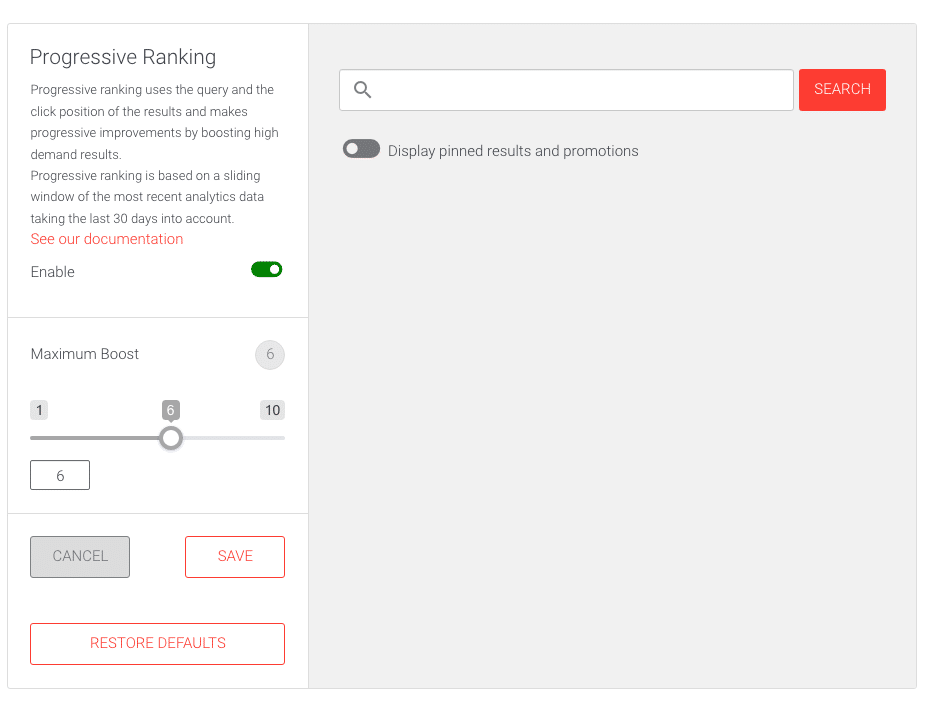Click the CANCEL button
This screenshot has width=931, height=707.
pyautogui.click(x=80, y=557)
